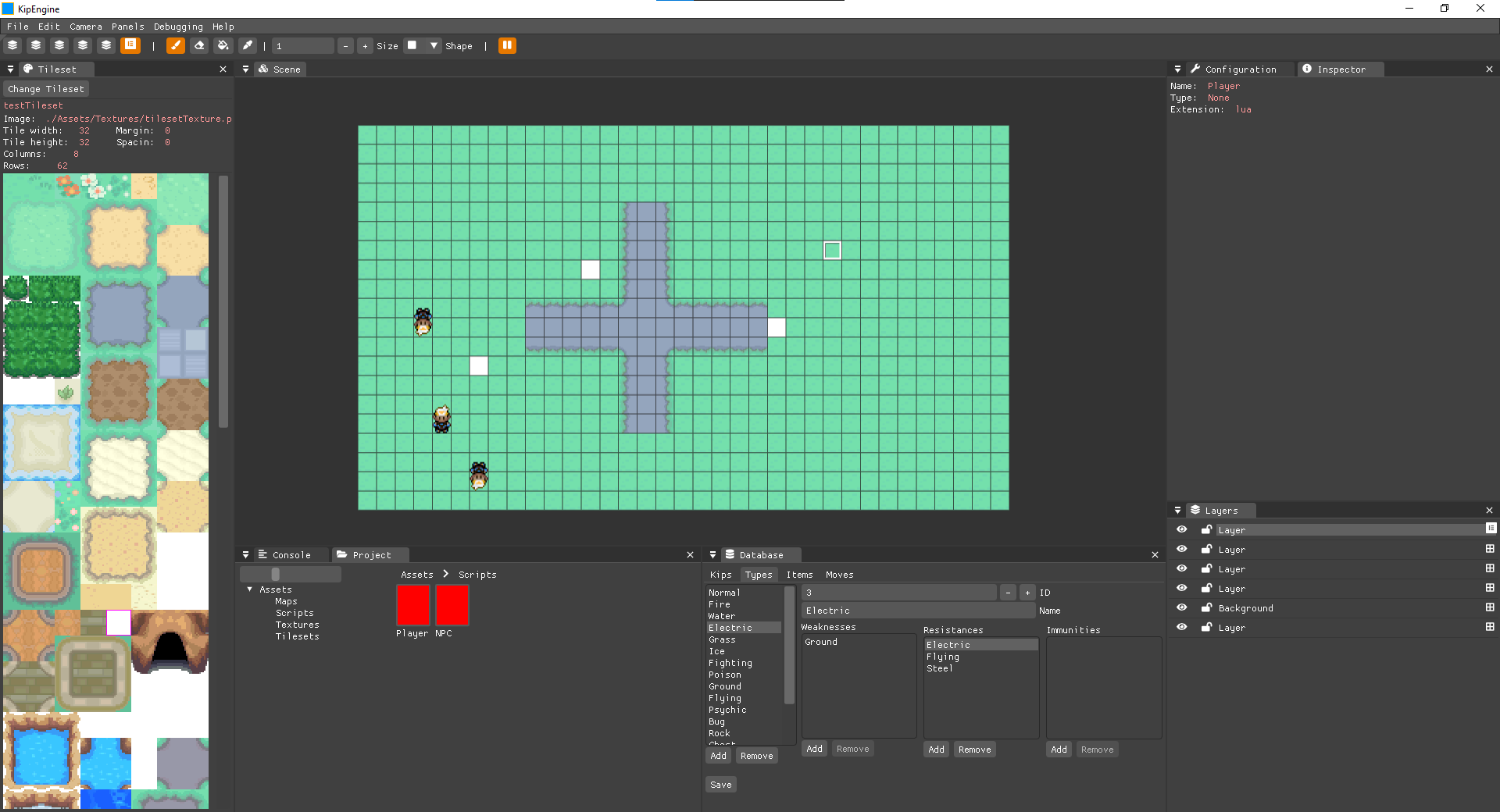The image size is (1500, 812).
Task: Click the type Name field showing Electric
Action: [x=918, y=611]
